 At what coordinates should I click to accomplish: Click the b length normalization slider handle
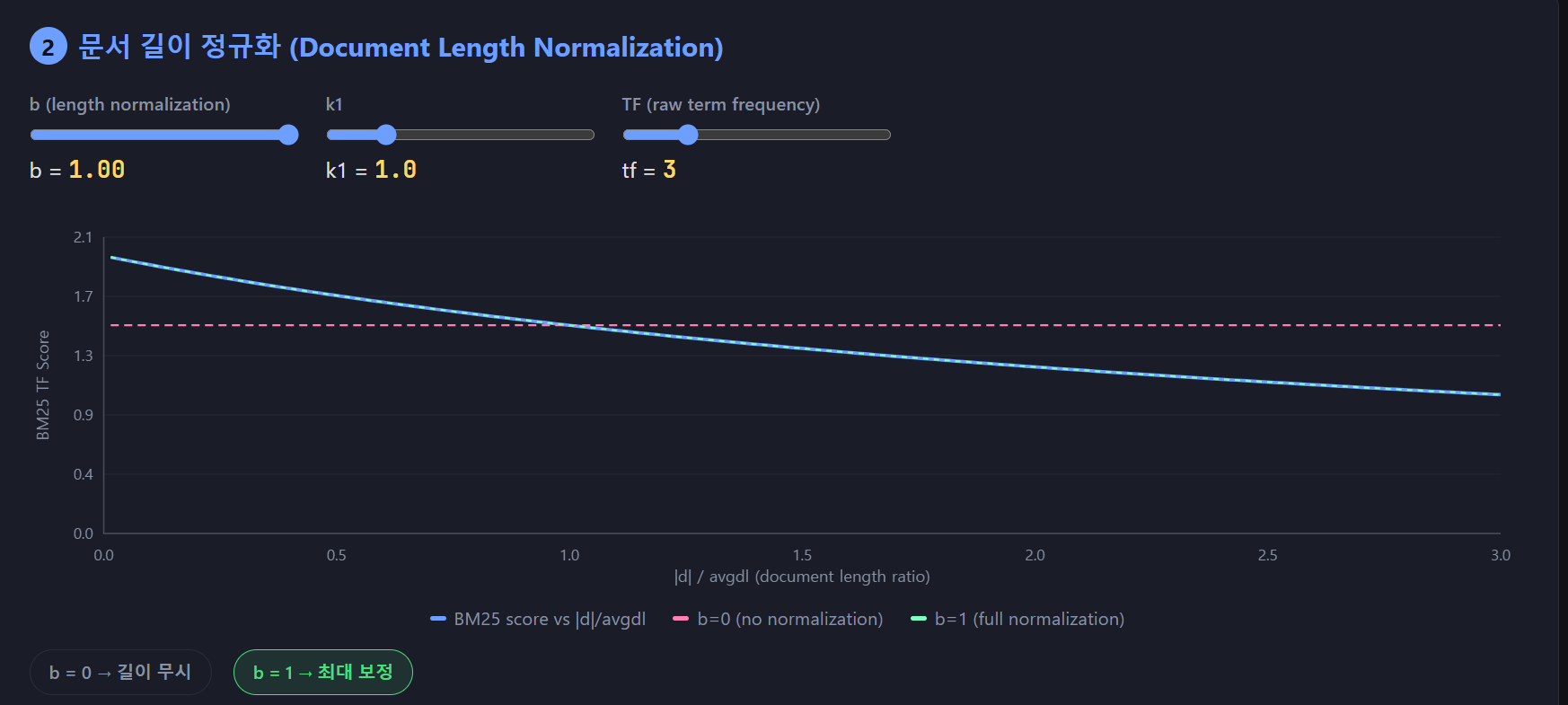point(288,135)
